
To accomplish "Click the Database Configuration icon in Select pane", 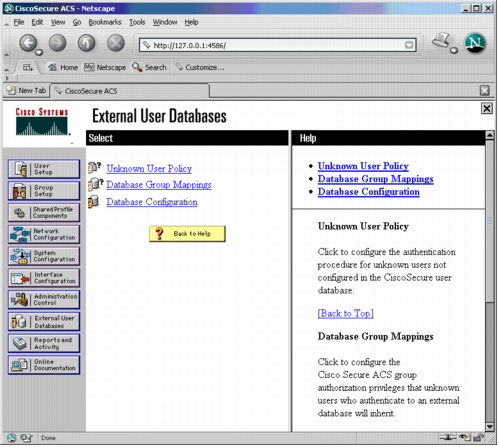I will pyautogui.click(x=94, y=202).
